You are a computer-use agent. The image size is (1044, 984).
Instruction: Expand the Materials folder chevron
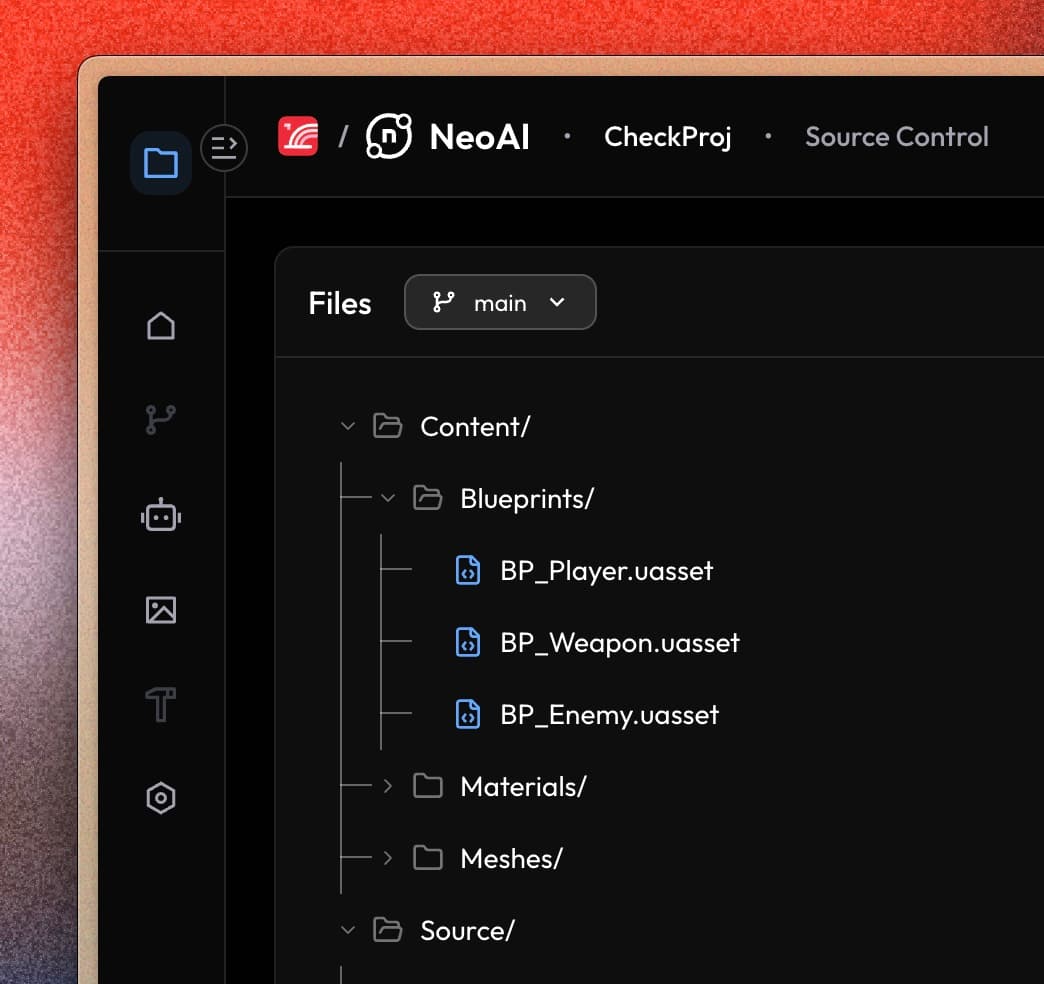click(x=388, y=787)
